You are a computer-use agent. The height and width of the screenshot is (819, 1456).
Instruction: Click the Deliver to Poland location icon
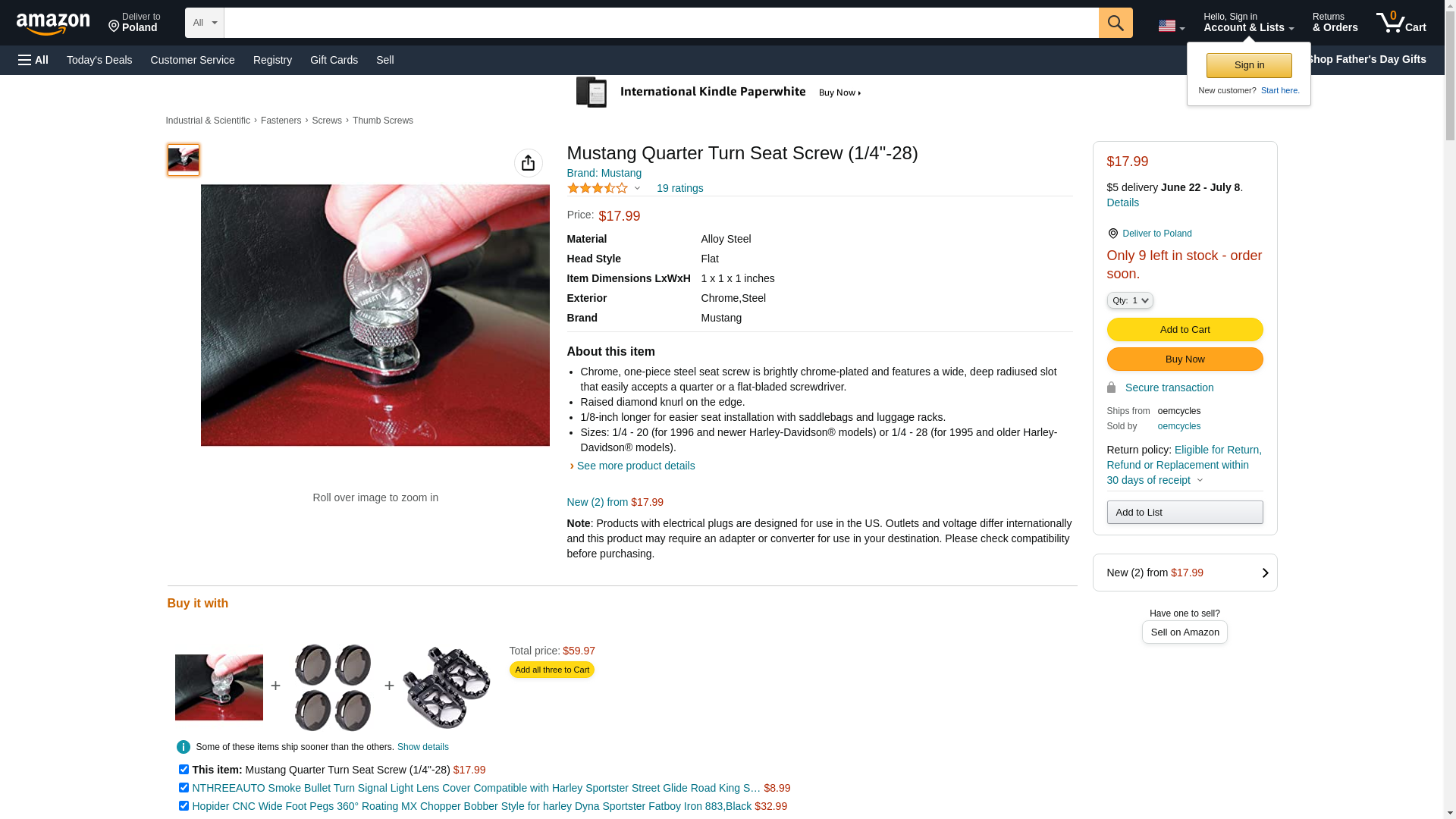tap(1112, 234)
